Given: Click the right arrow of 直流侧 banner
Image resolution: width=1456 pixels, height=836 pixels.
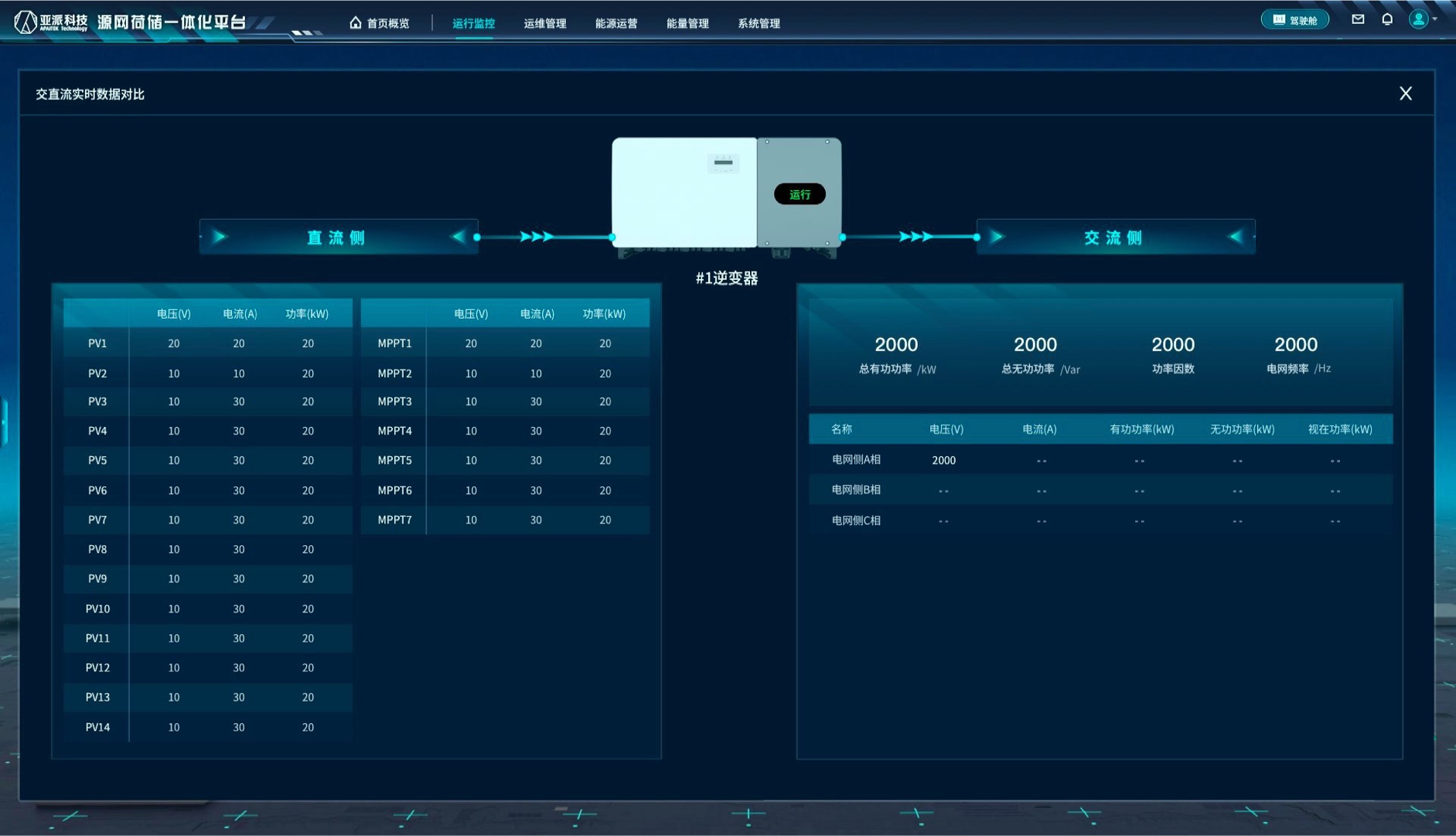Looking at the screenshot, I should (x=458, y=237).
